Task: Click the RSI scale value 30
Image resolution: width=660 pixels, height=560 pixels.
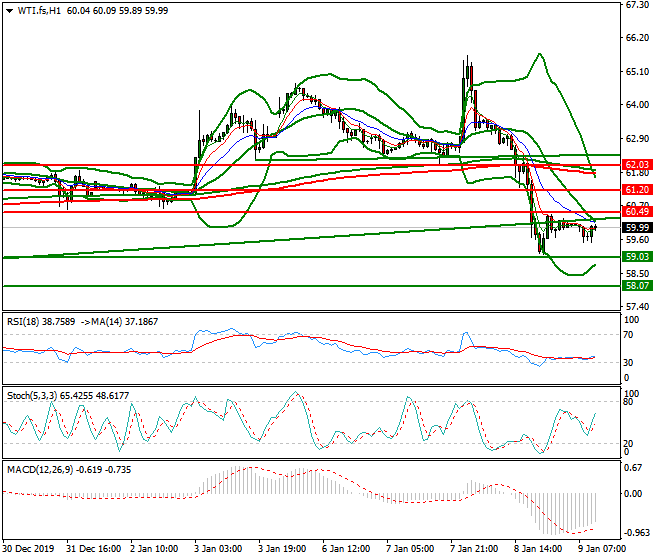Action: click(x=628, y=363)
